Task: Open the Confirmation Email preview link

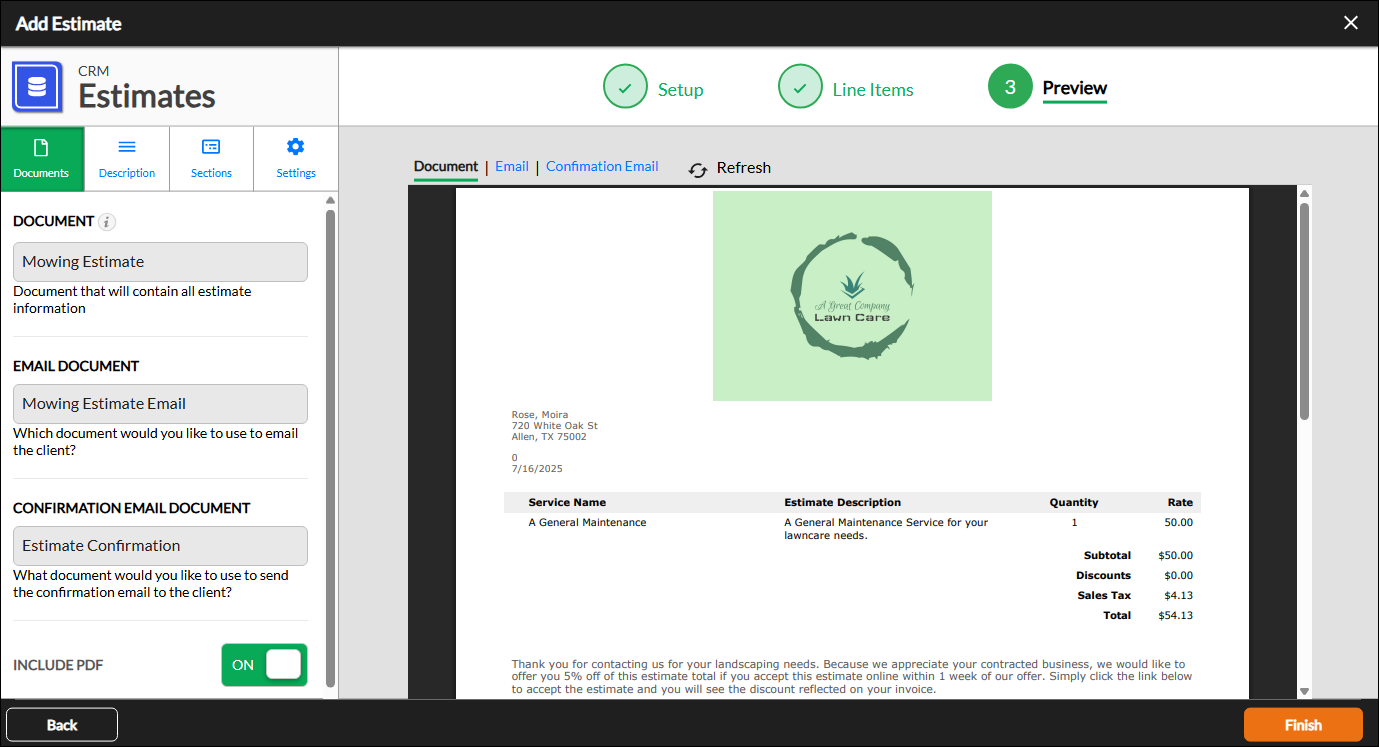Action: pos(602,167)
